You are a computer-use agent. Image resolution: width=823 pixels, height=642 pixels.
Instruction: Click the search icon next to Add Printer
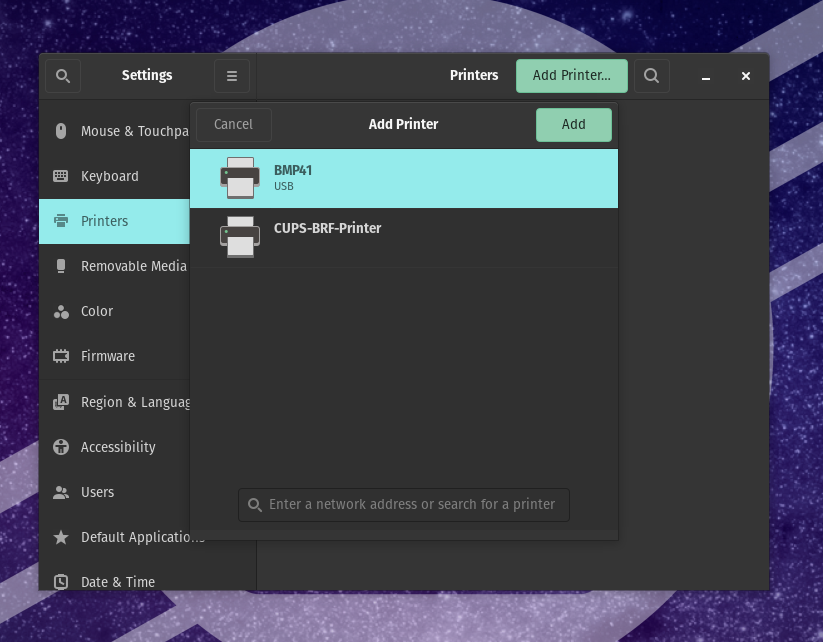(x=651, y=75)
